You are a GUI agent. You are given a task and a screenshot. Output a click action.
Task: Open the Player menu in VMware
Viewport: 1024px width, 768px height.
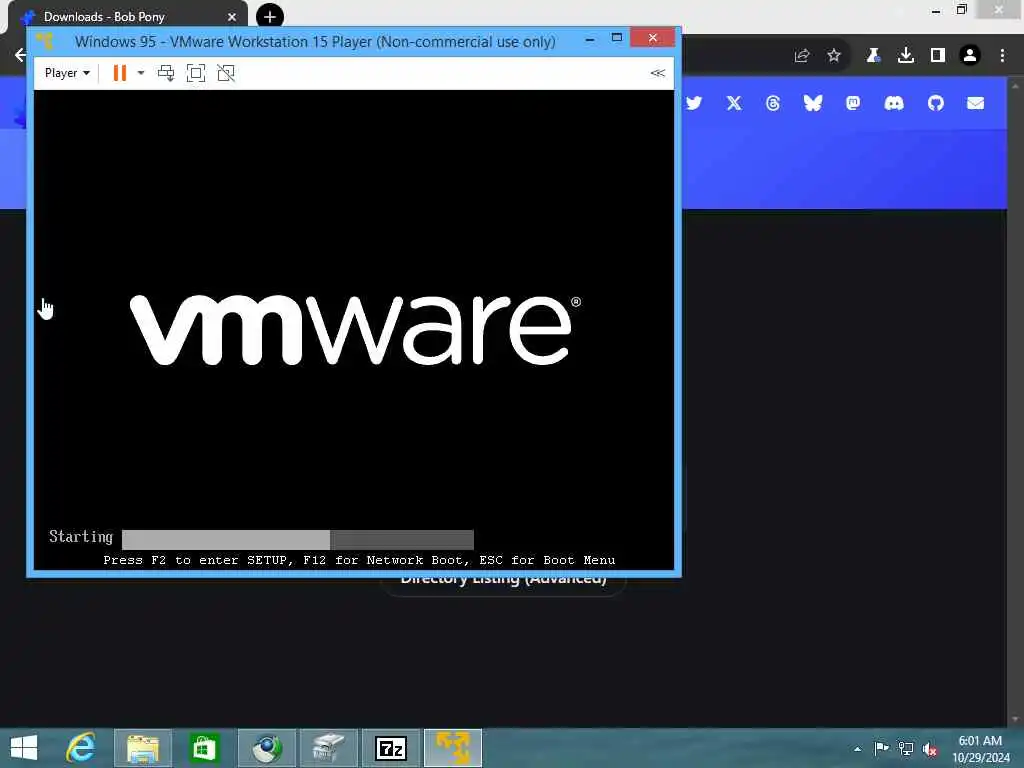[67, 72]
